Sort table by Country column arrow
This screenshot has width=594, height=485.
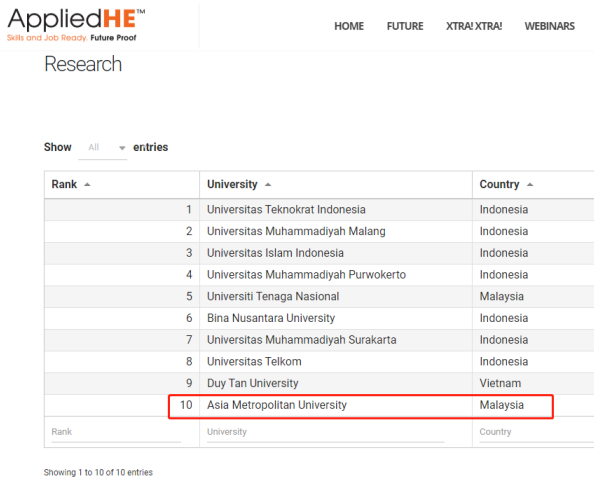coord(530,185)
